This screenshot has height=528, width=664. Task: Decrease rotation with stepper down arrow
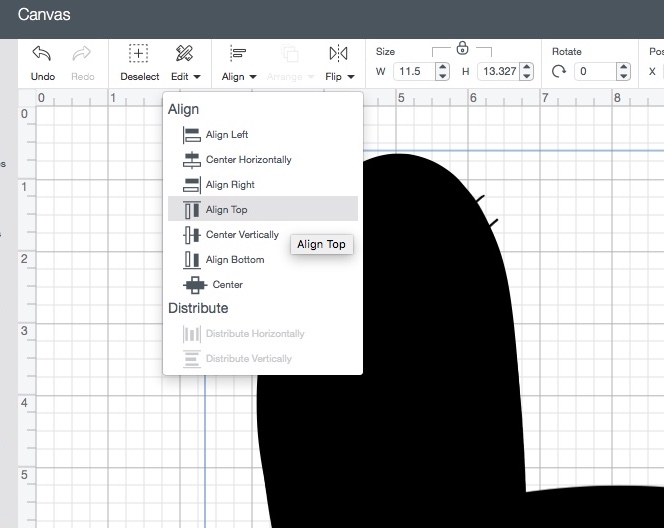point(623,76)
